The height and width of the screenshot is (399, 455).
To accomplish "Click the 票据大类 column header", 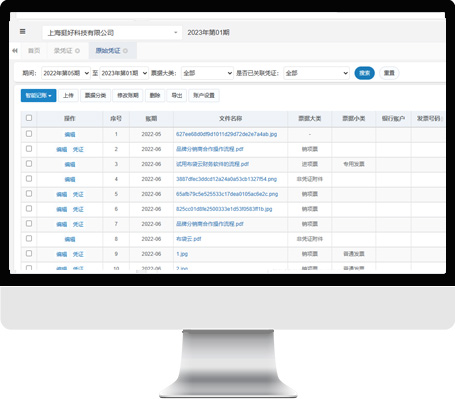I will tap(310, 119).
